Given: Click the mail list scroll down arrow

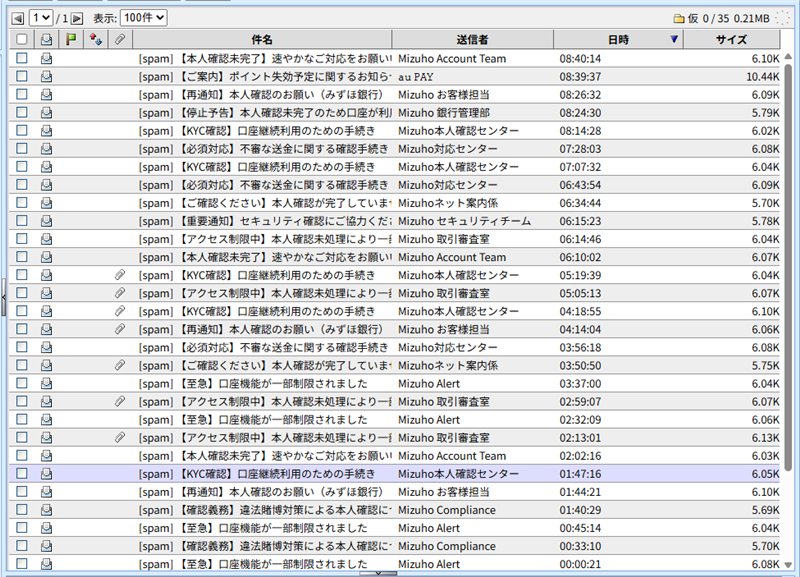Looking at the screenshot, I should click(788, 564).
